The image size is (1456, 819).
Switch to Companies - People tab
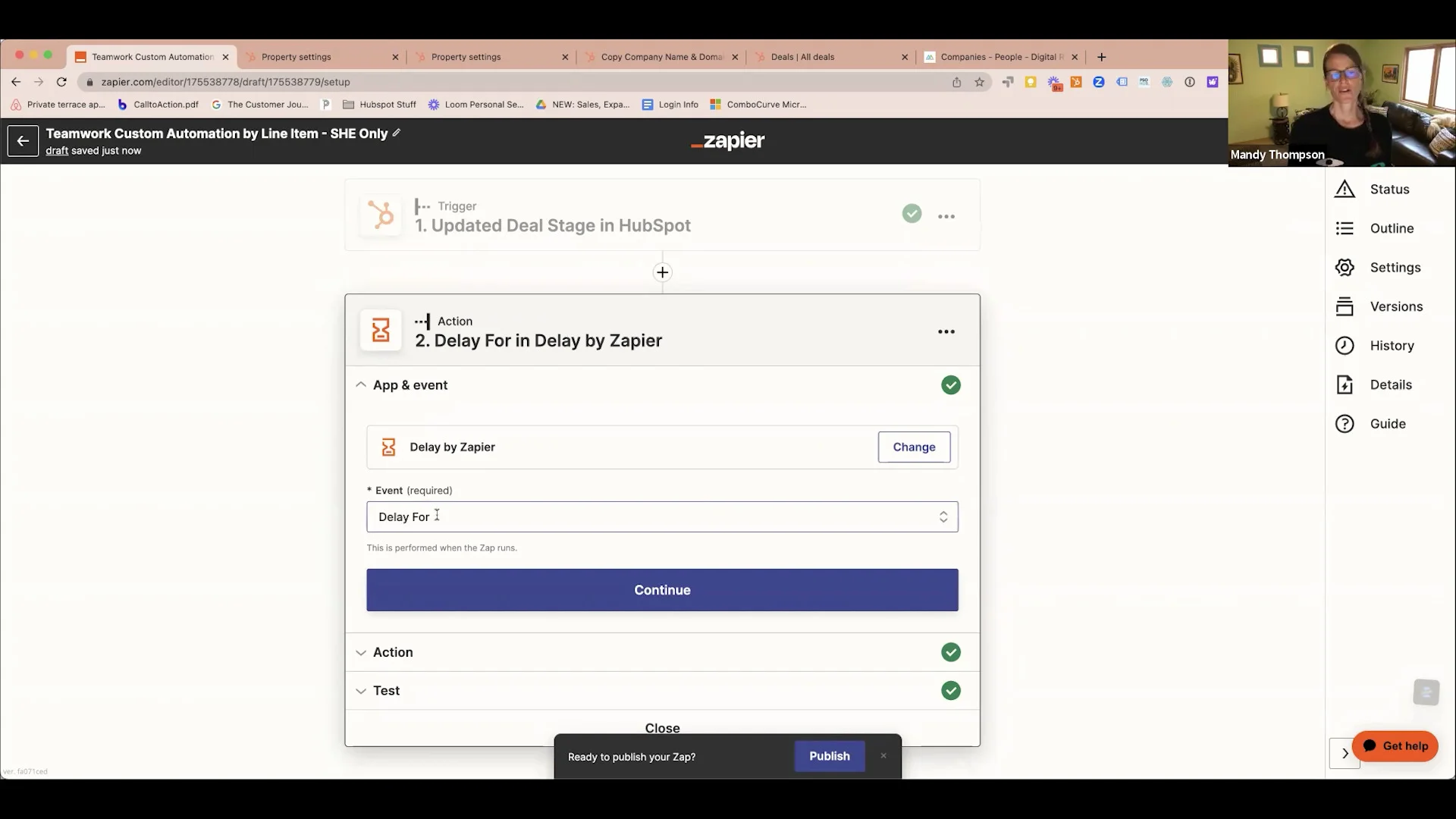click(1001, 57)
